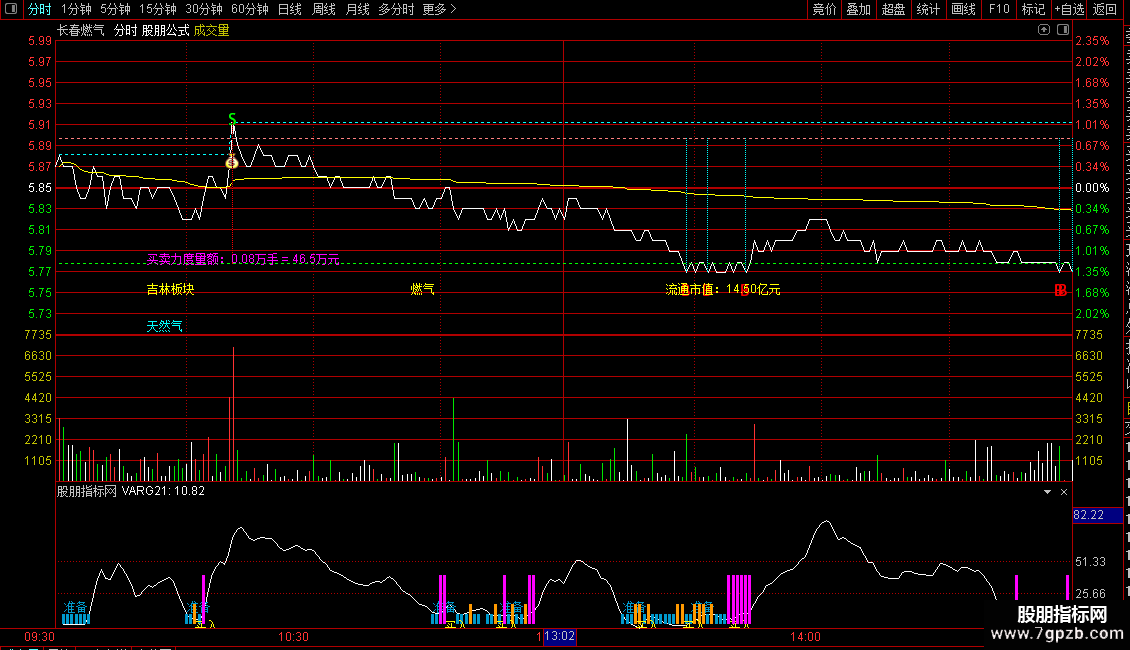Click the 叠加 overlay button
The image size is (1130, 650).
pyautogui.click(x=858, y=9)
